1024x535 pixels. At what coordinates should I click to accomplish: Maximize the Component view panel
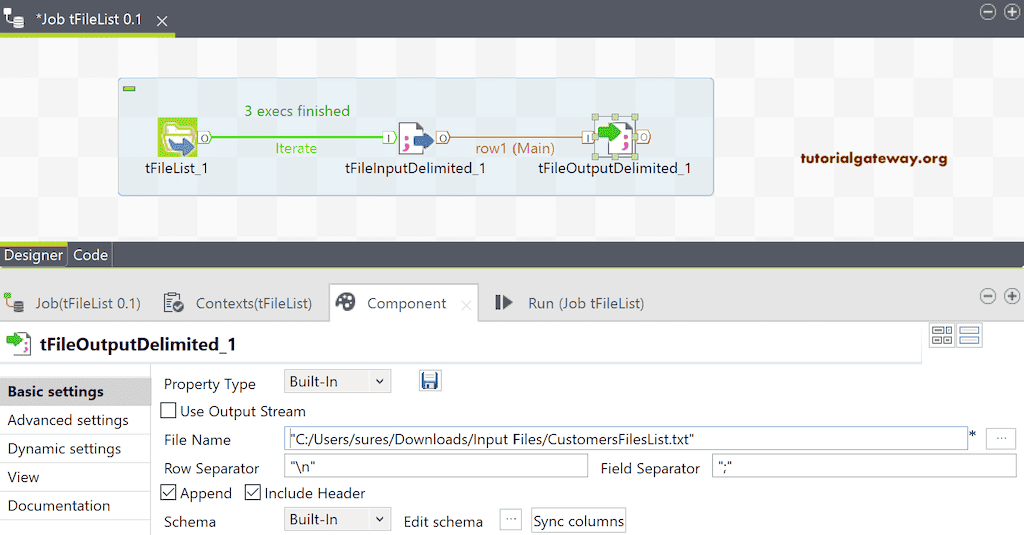[x=1012, y=296]
